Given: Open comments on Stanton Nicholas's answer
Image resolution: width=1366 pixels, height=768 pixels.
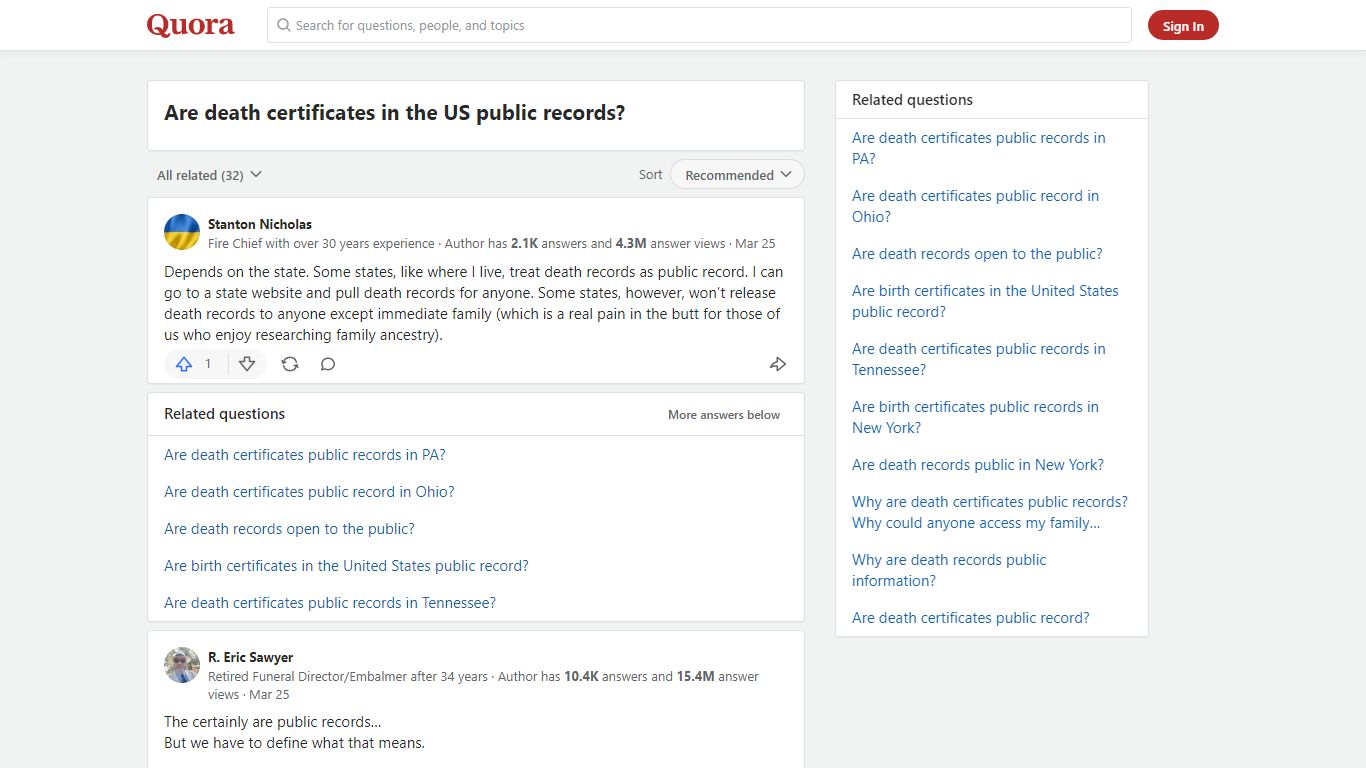Looking at the screenshot, I should (328, 364).
